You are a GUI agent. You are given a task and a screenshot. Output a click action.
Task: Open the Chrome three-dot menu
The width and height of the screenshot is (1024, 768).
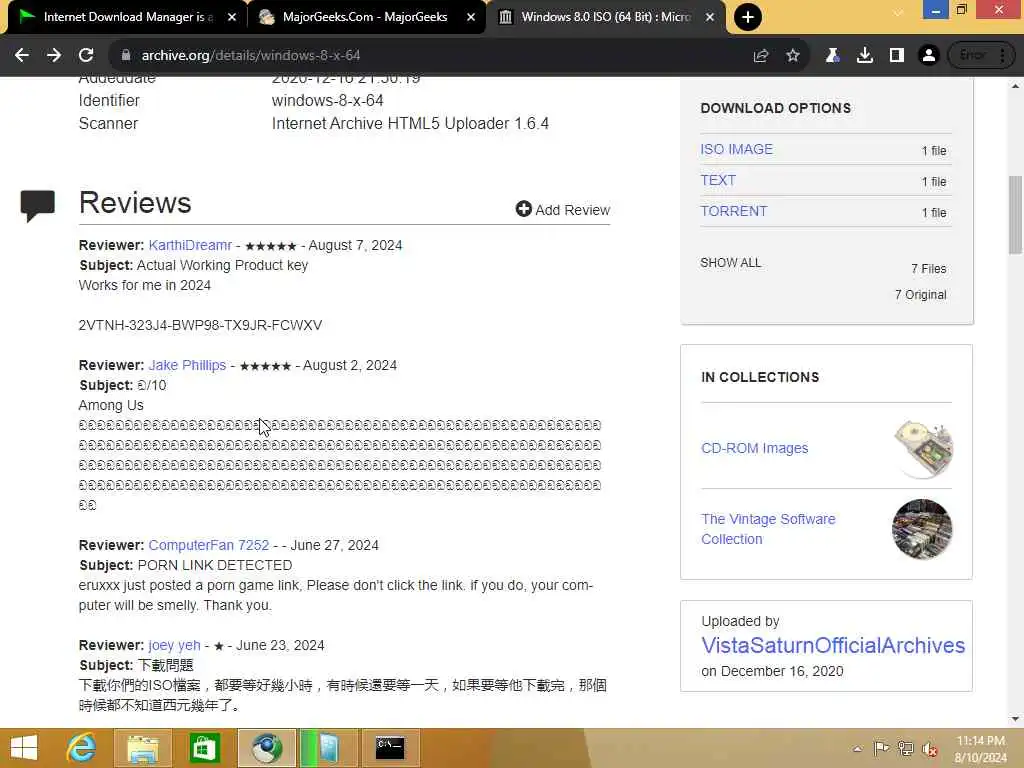[1002, 56]
